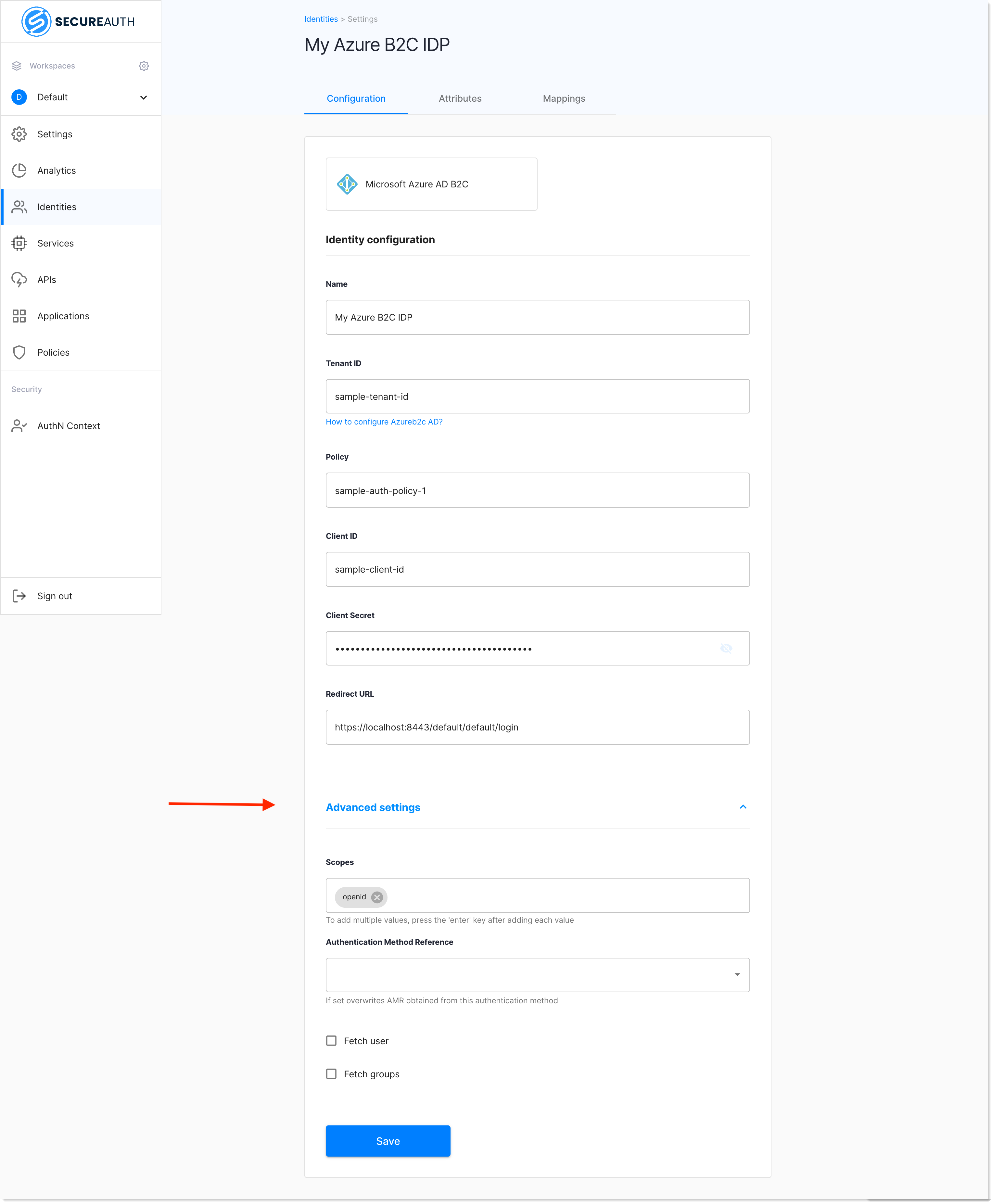Screen dimensions: 993x1204
Task: Click the APIs cloud icon
Action: pyautogui.click(x=19, y=280)
